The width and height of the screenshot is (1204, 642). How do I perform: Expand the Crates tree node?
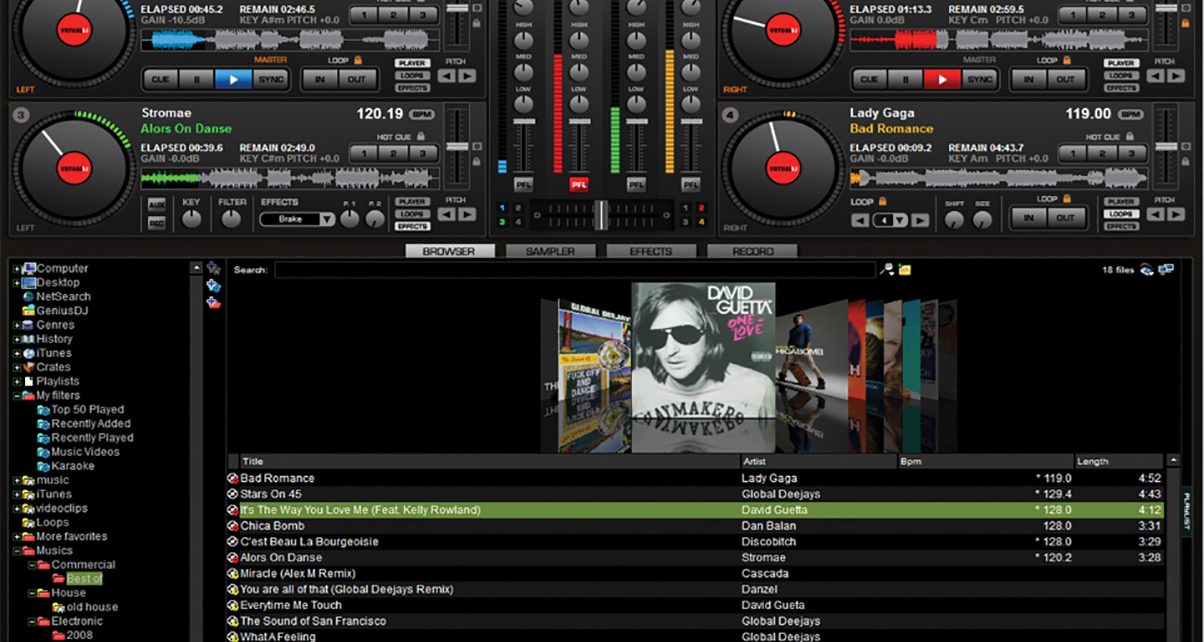pyautogui.click(x=16, y=367)
